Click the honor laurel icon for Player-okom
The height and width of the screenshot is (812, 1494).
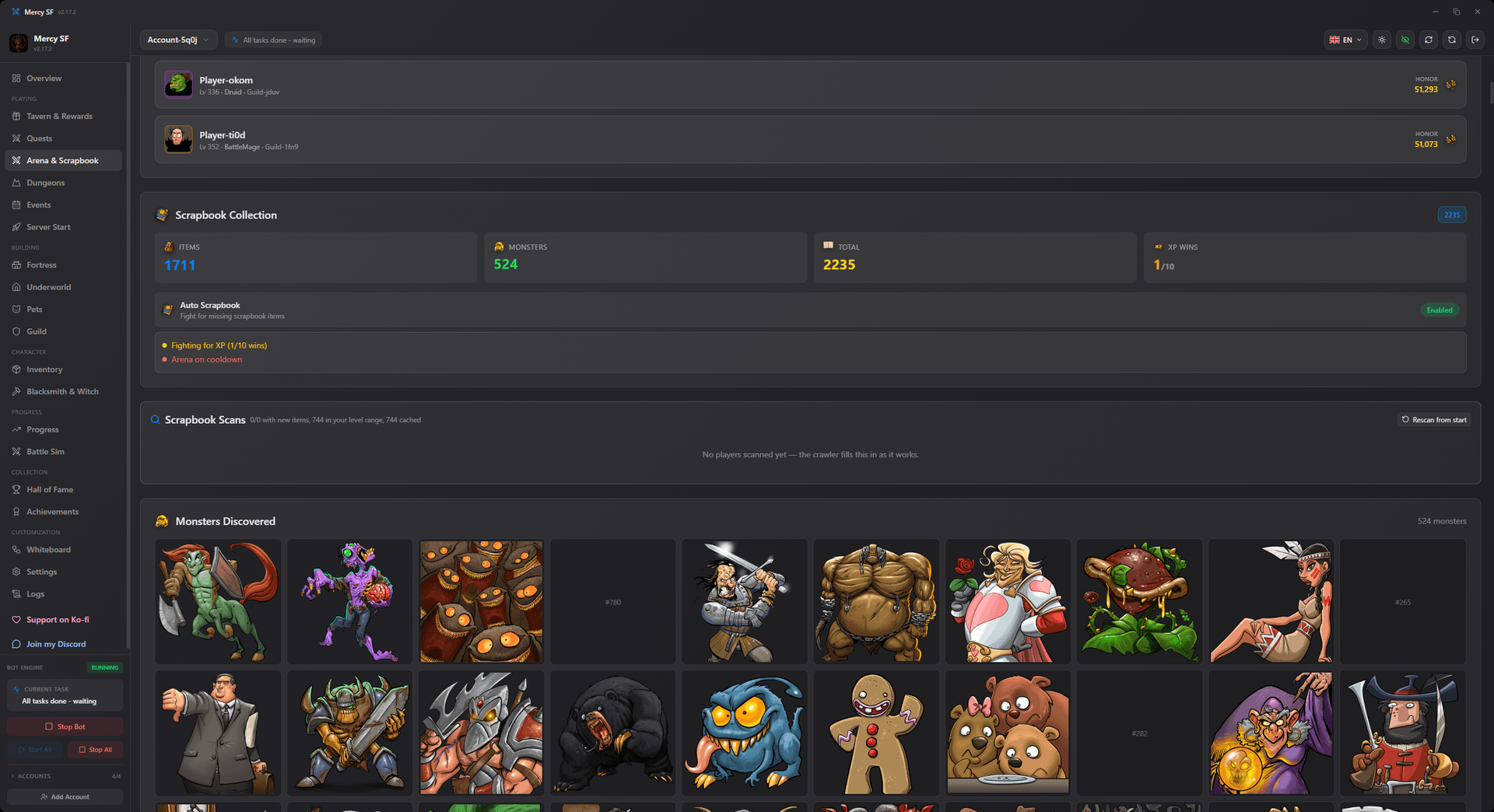click(x=1451, y=85)
